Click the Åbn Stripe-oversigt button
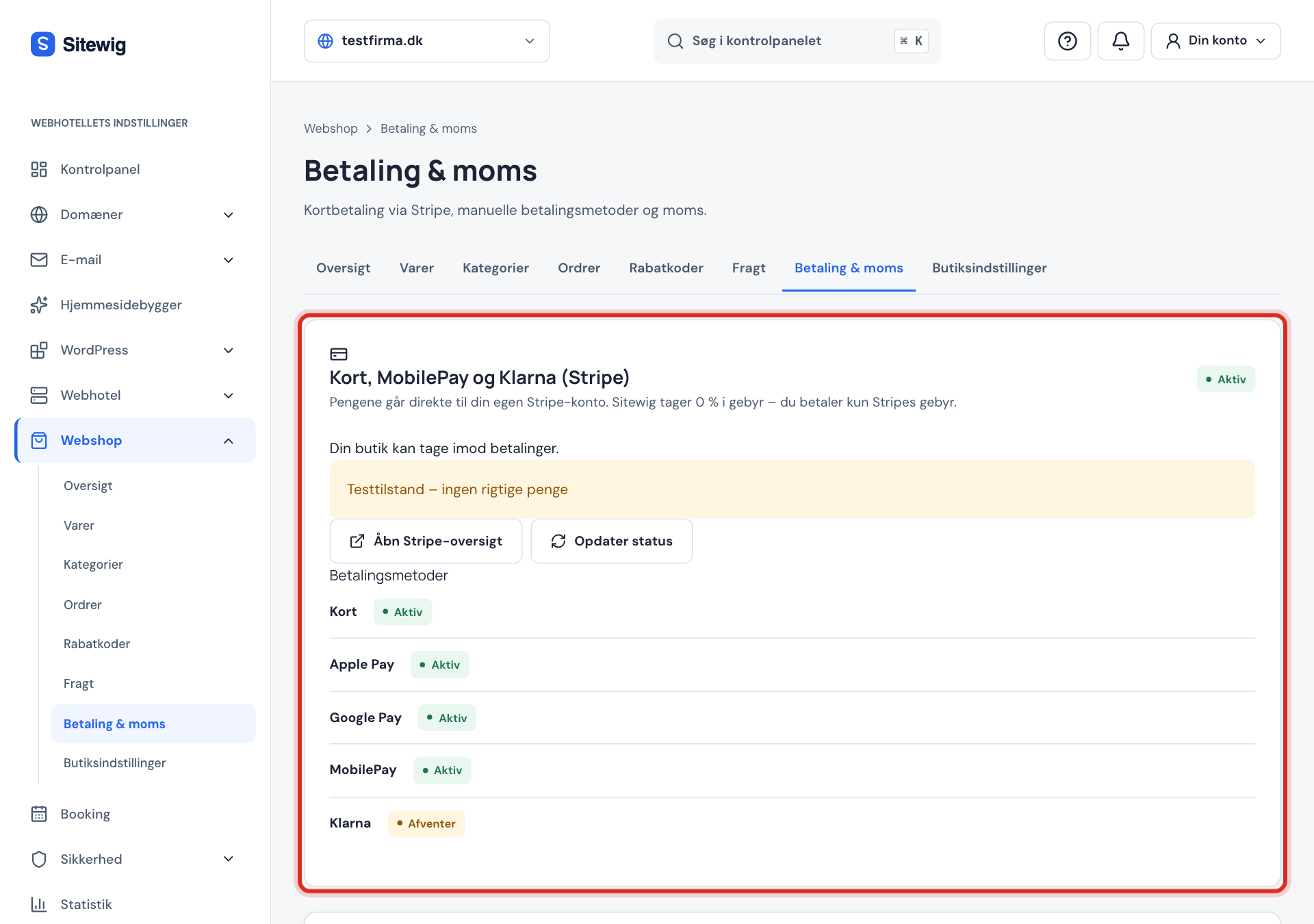 point(426,541)
